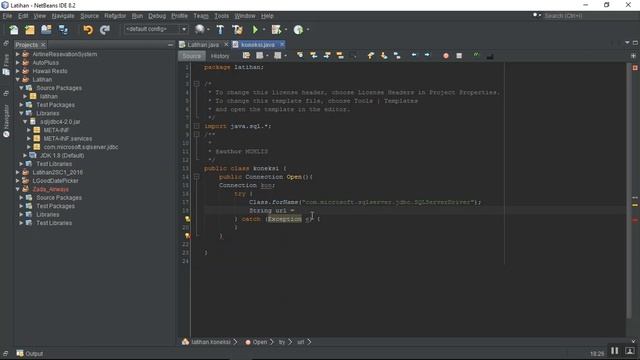Switch to the Source view button

pyautogui.click(x=191, y=56)
